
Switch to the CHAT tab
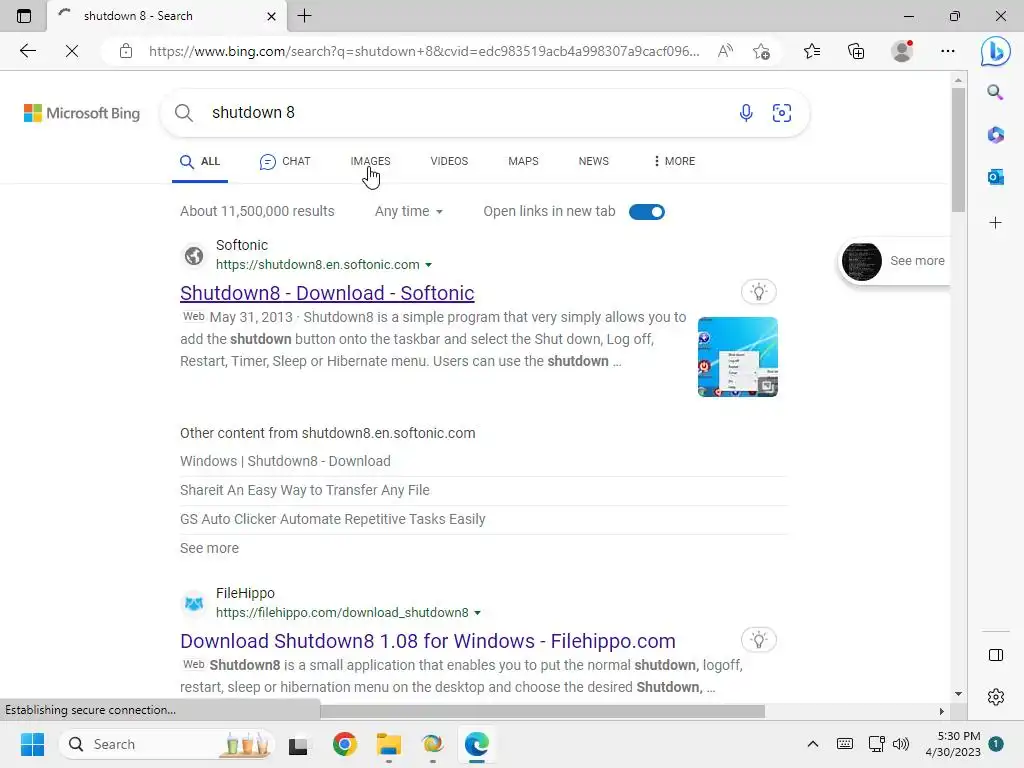point(285,161)
